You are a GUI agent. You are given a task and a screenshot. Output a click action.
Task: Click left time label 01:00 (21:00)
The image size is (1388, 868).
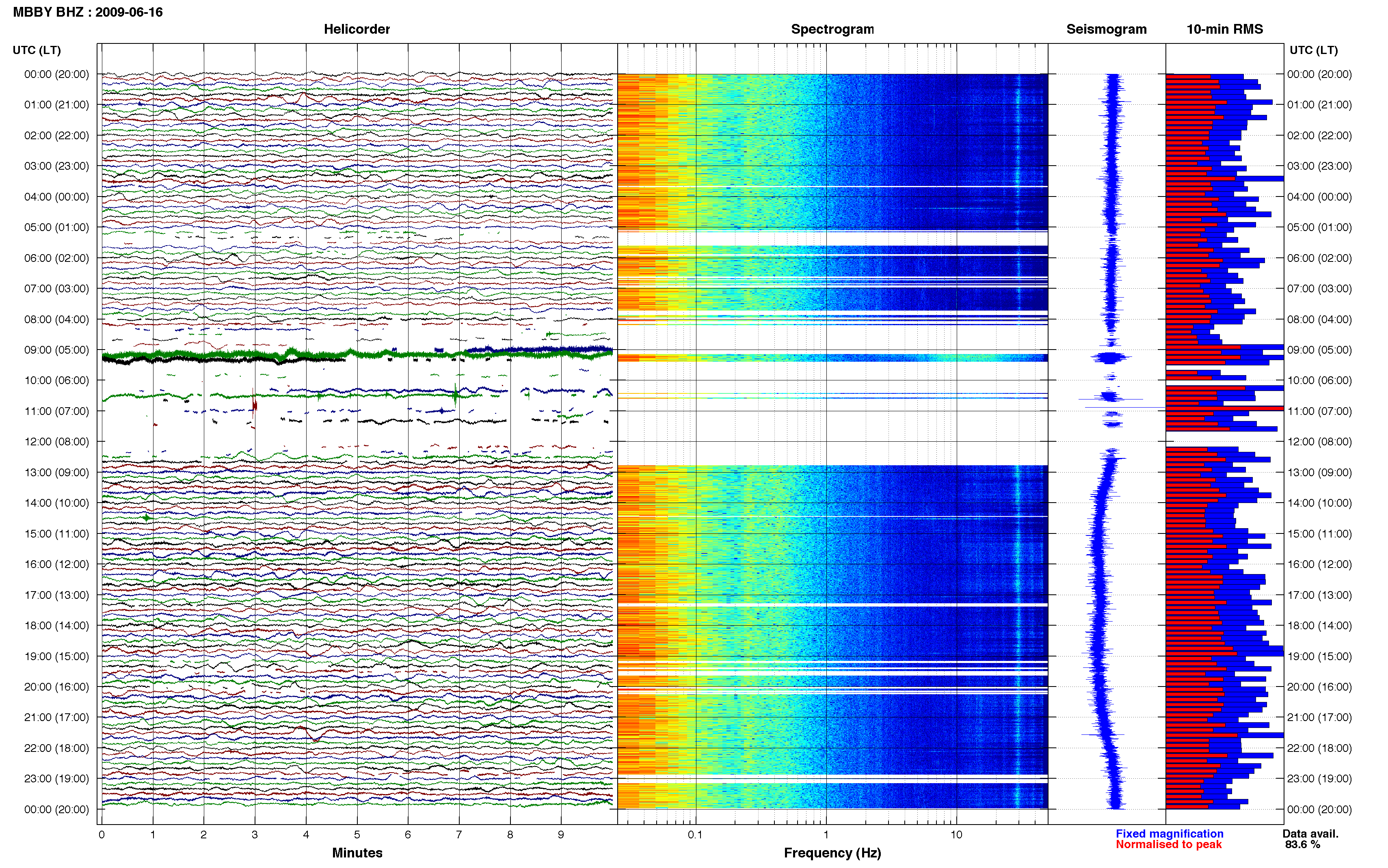(57, 104)
